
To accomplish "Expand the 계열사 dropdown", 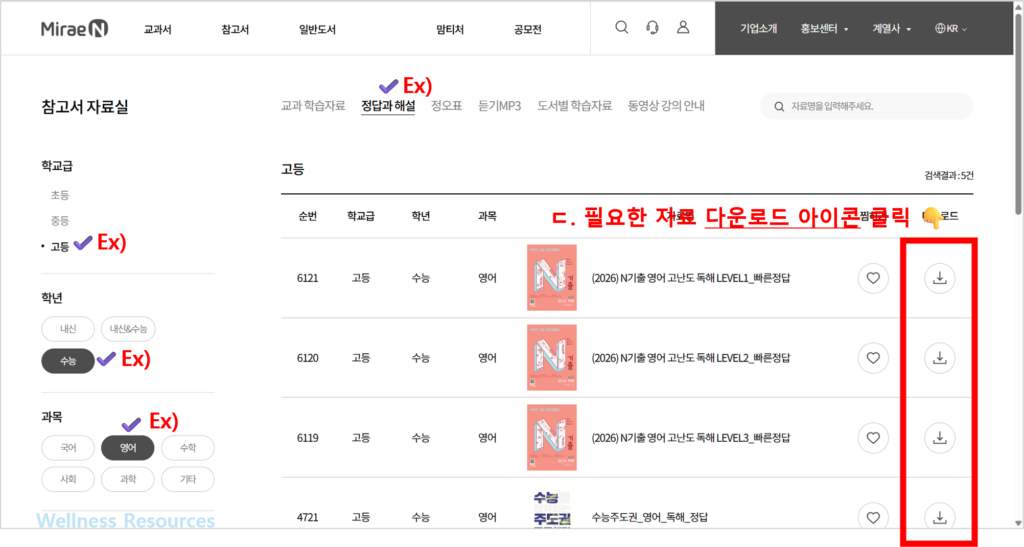I will coord(891,29).
